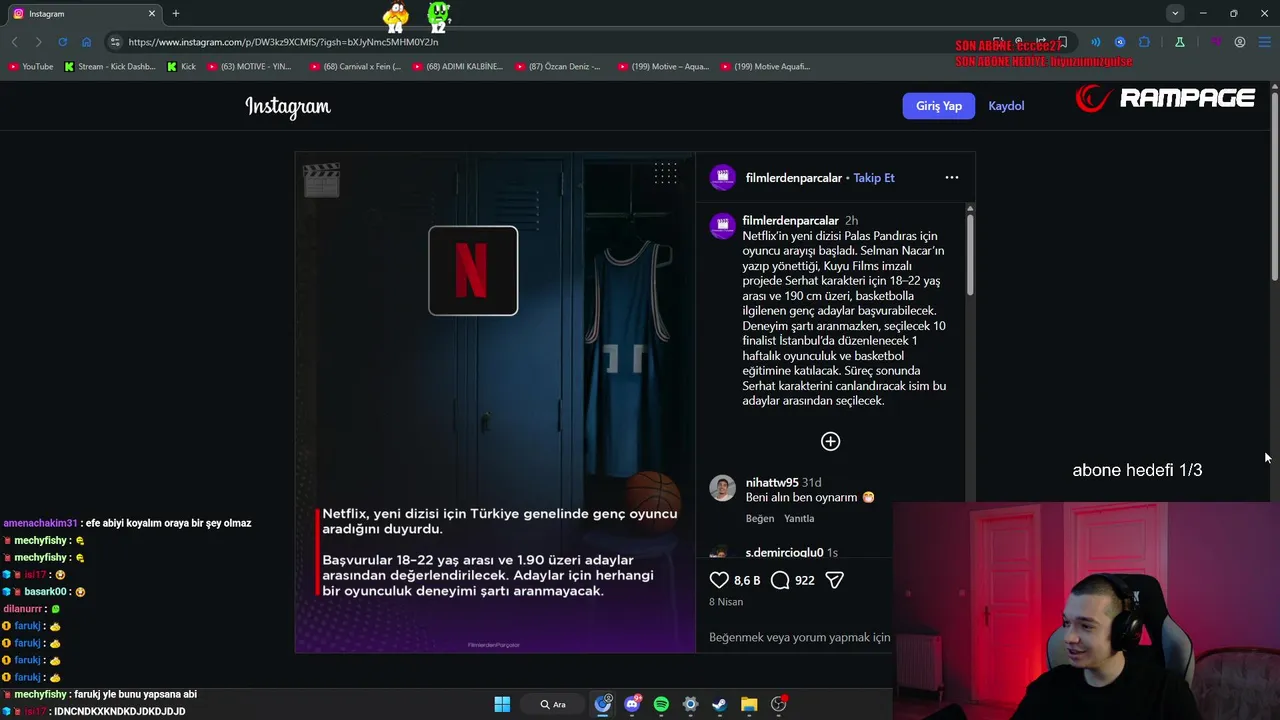
Task: Click the Kaydol sign-up link
Action: coord(1006,106)
